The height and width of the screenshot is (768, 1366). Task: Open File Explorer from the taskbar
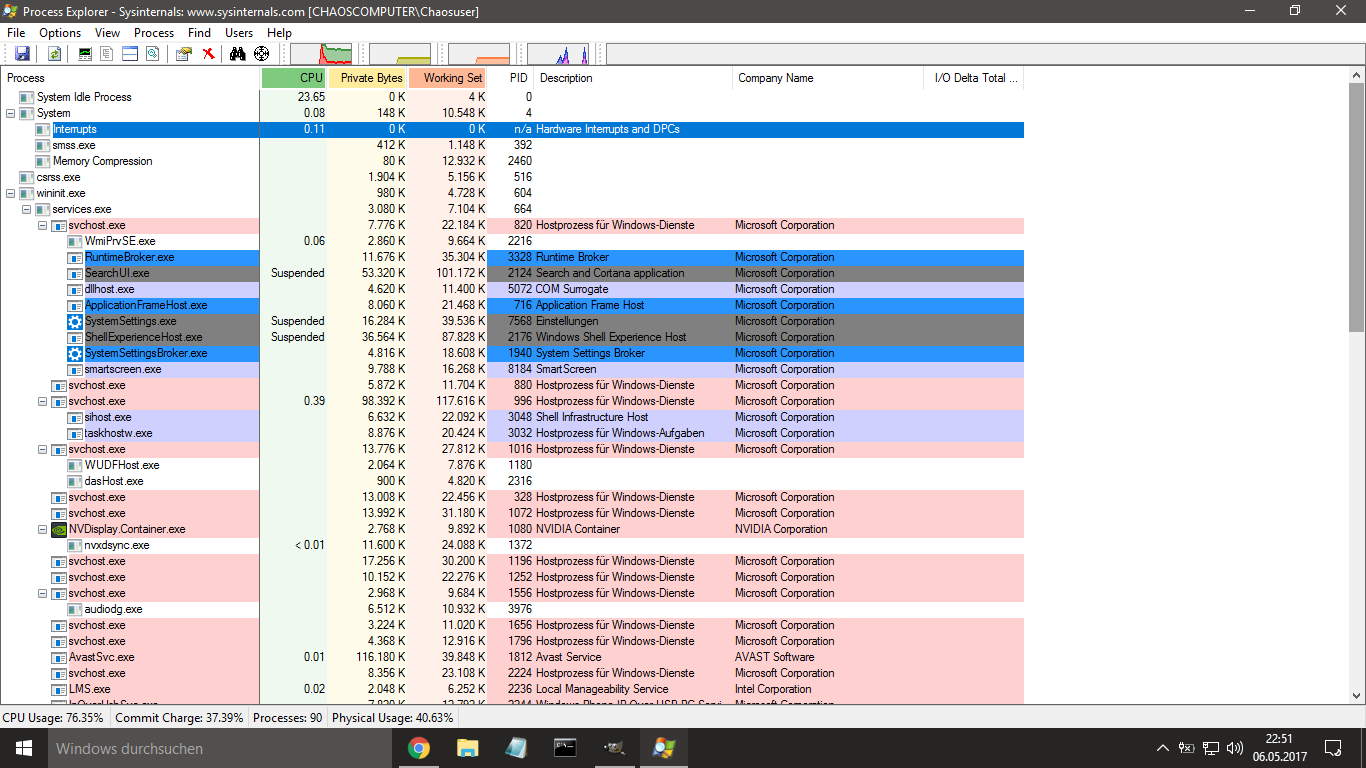click(467, 748)
